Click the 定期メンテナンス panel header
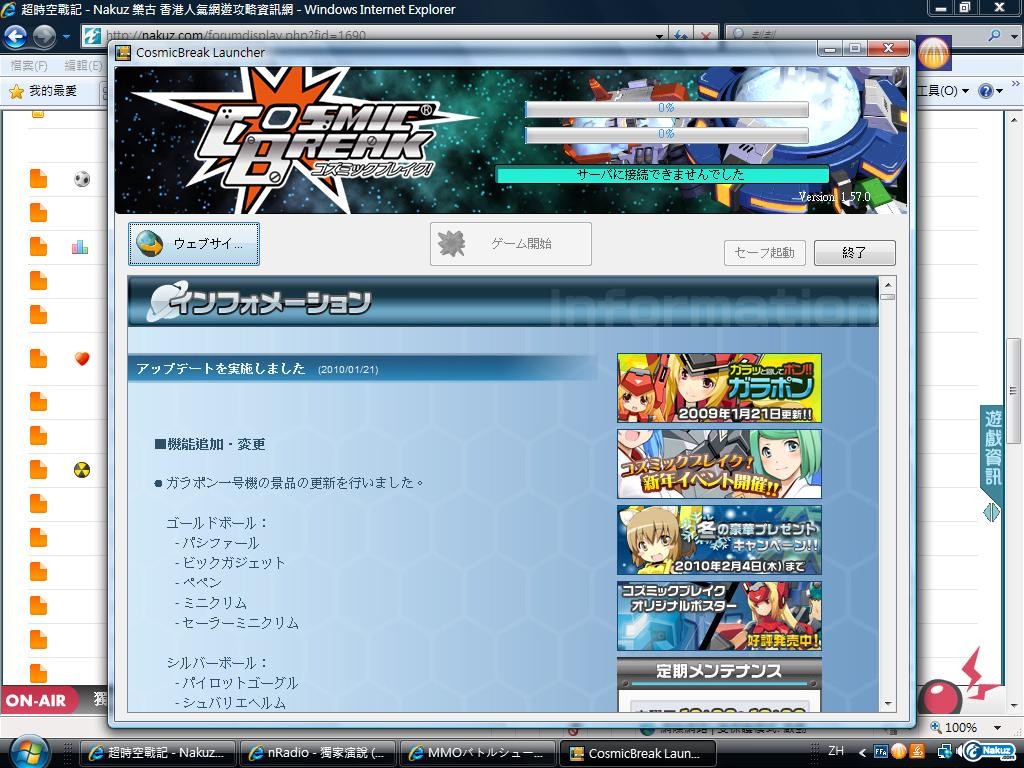 pos(719,671)
